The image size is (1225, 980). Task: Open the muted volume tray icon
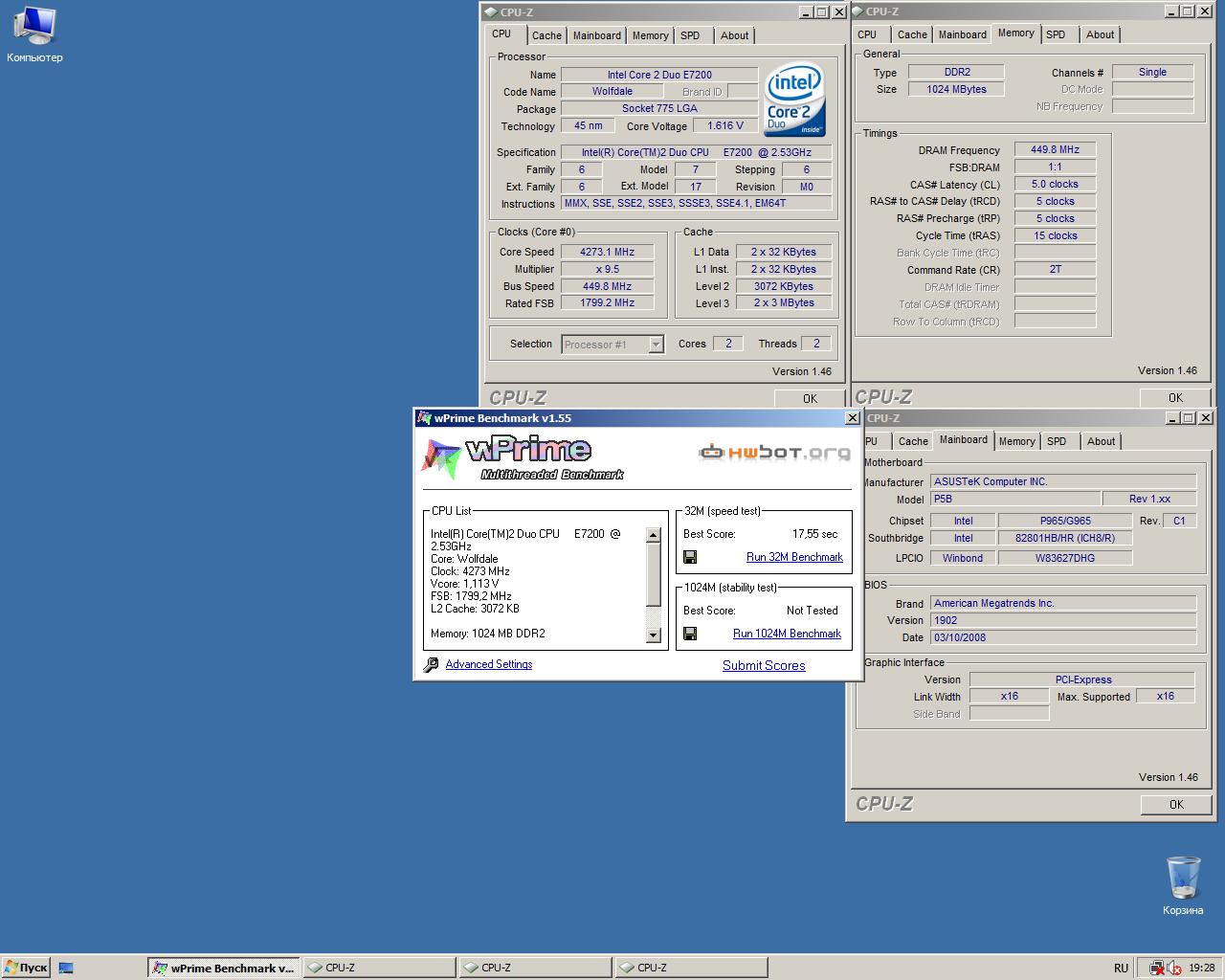1173,968
